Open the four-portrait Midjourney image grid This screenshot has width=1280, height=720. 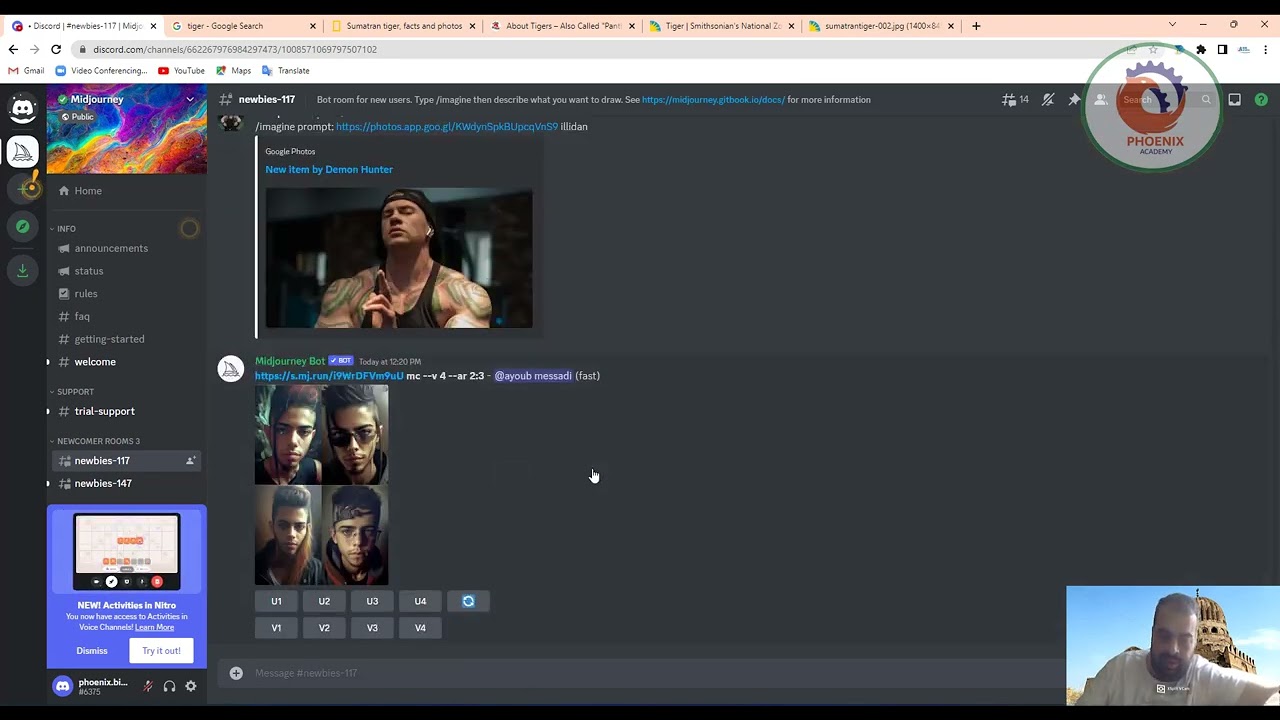(x=321, y=485)
